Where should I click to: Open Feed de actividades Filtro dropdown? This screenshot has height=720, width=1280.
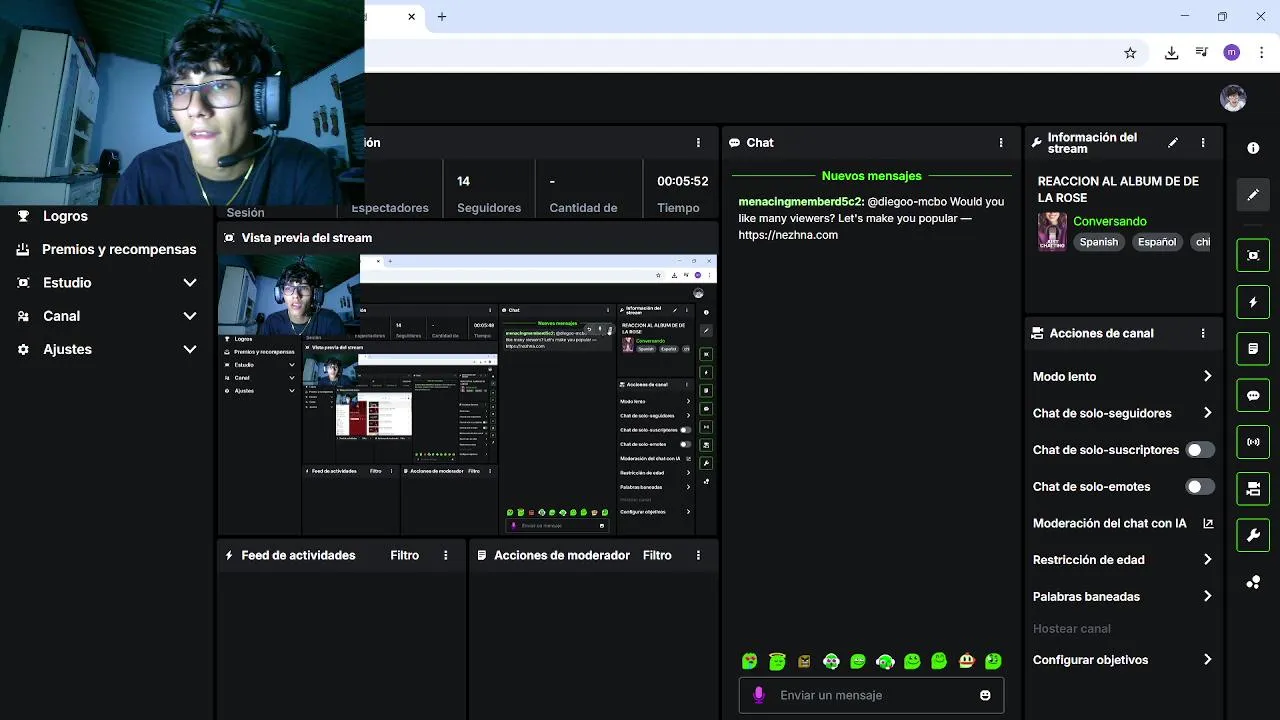[405, 555]
